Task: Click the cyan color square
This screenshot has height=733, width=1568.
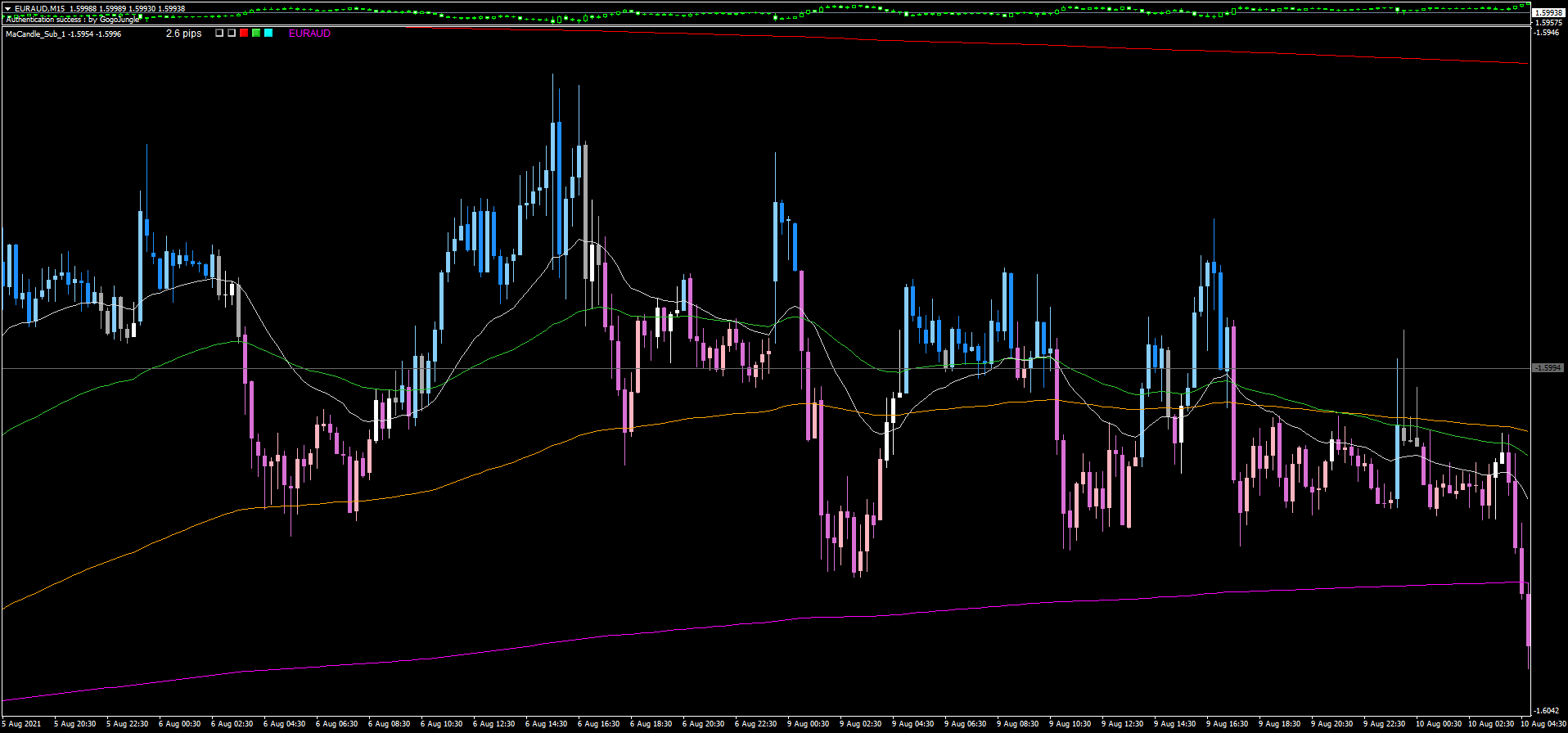Action: coord(268,34)
